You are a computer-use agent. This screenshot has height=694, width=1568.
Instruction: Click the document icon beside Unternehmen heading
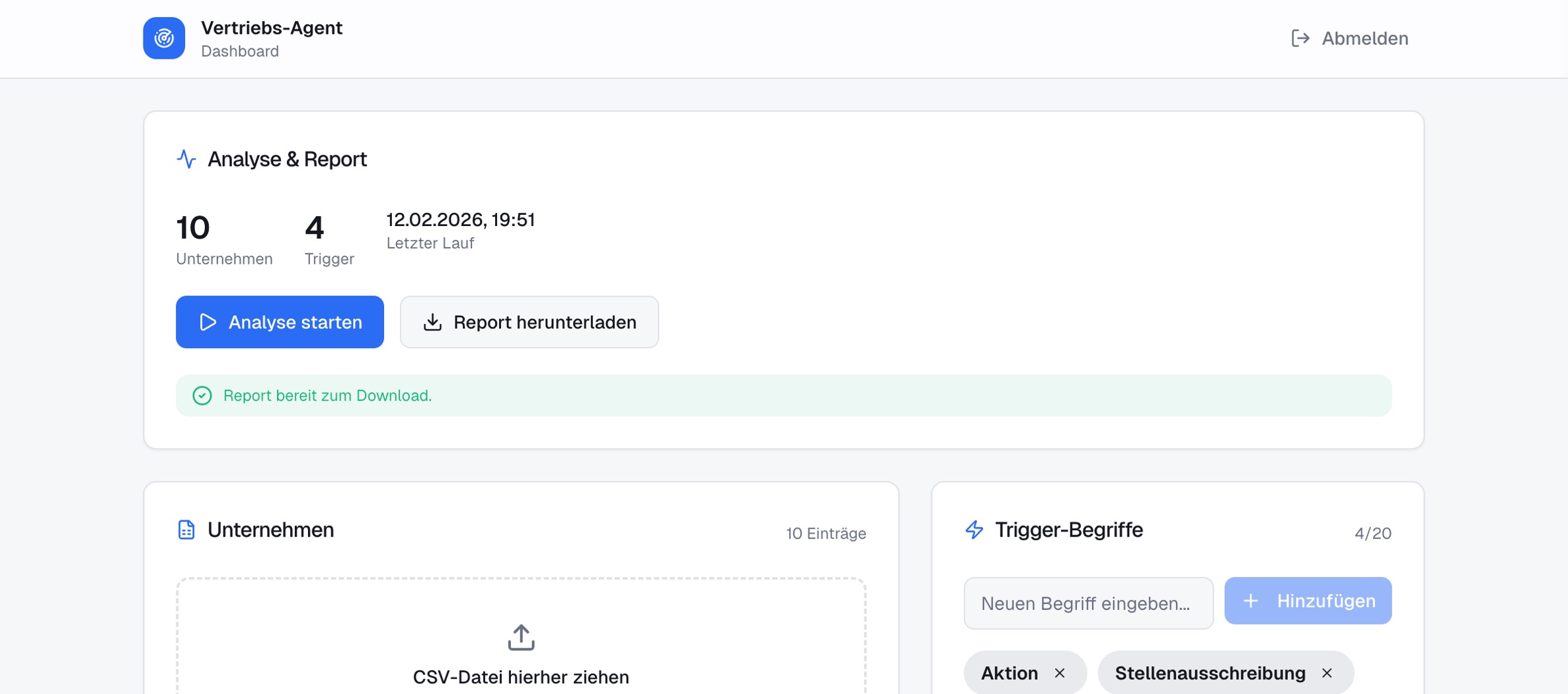pyautogui.click(x=186, y=530)
